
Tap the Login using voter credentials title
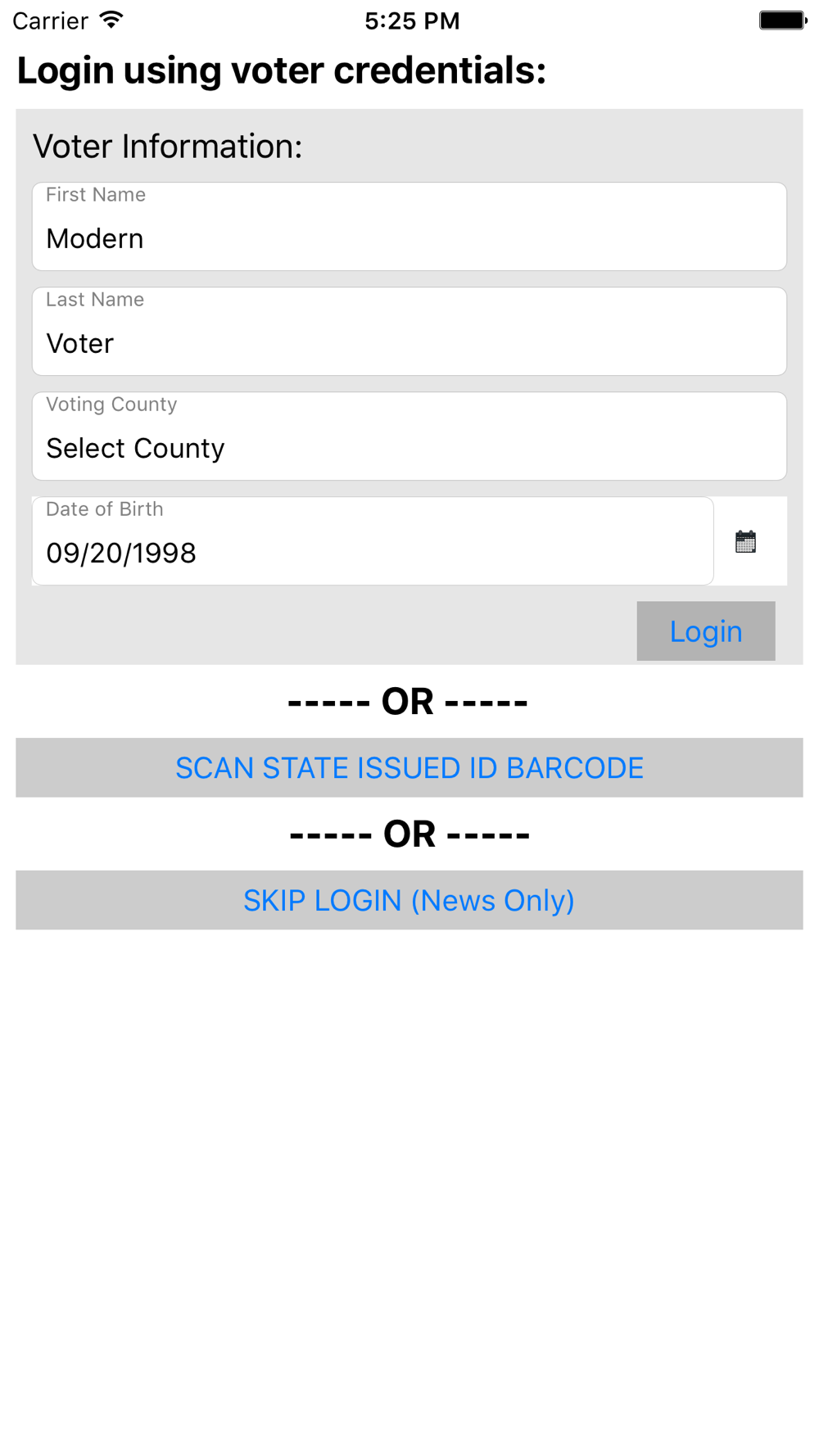[x=282, y=71]
